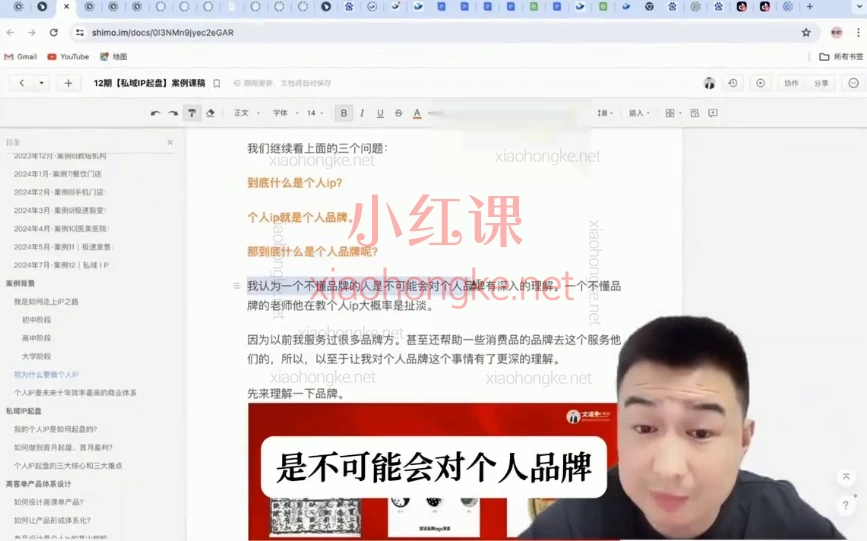Create a new document with the plus button
Screen dimensions: 867x541
69,83
